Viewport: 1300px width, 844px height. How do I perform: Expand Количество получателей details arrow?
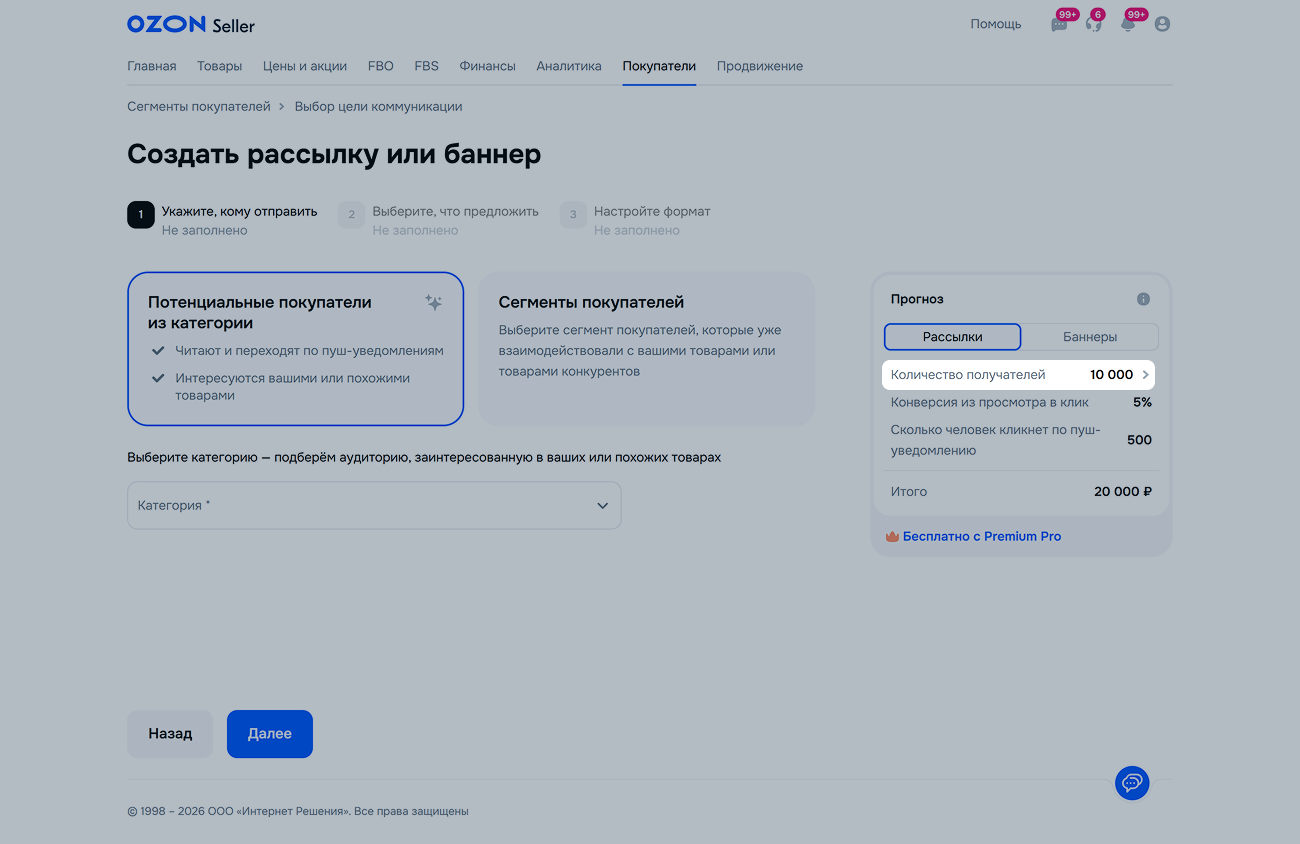1145,375
